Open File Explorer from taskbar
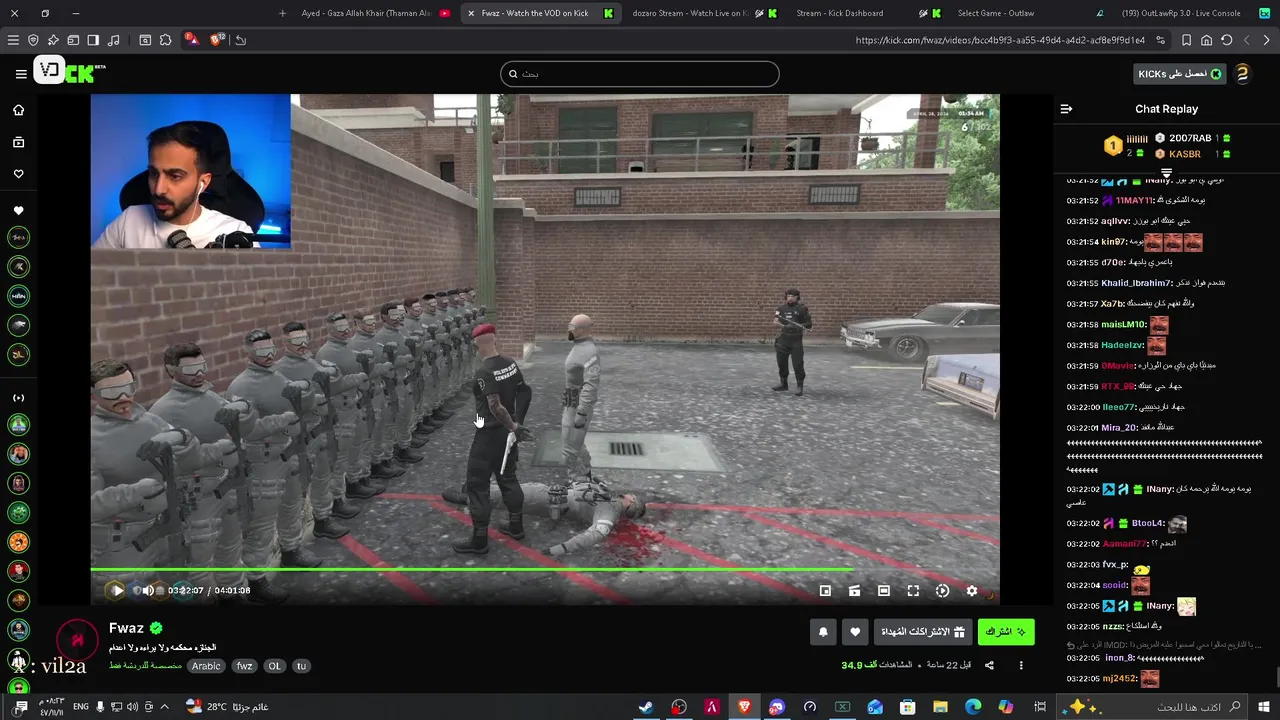Image resolution: width=1280 pixels, height=720 pixels. [x=940, y=707]
